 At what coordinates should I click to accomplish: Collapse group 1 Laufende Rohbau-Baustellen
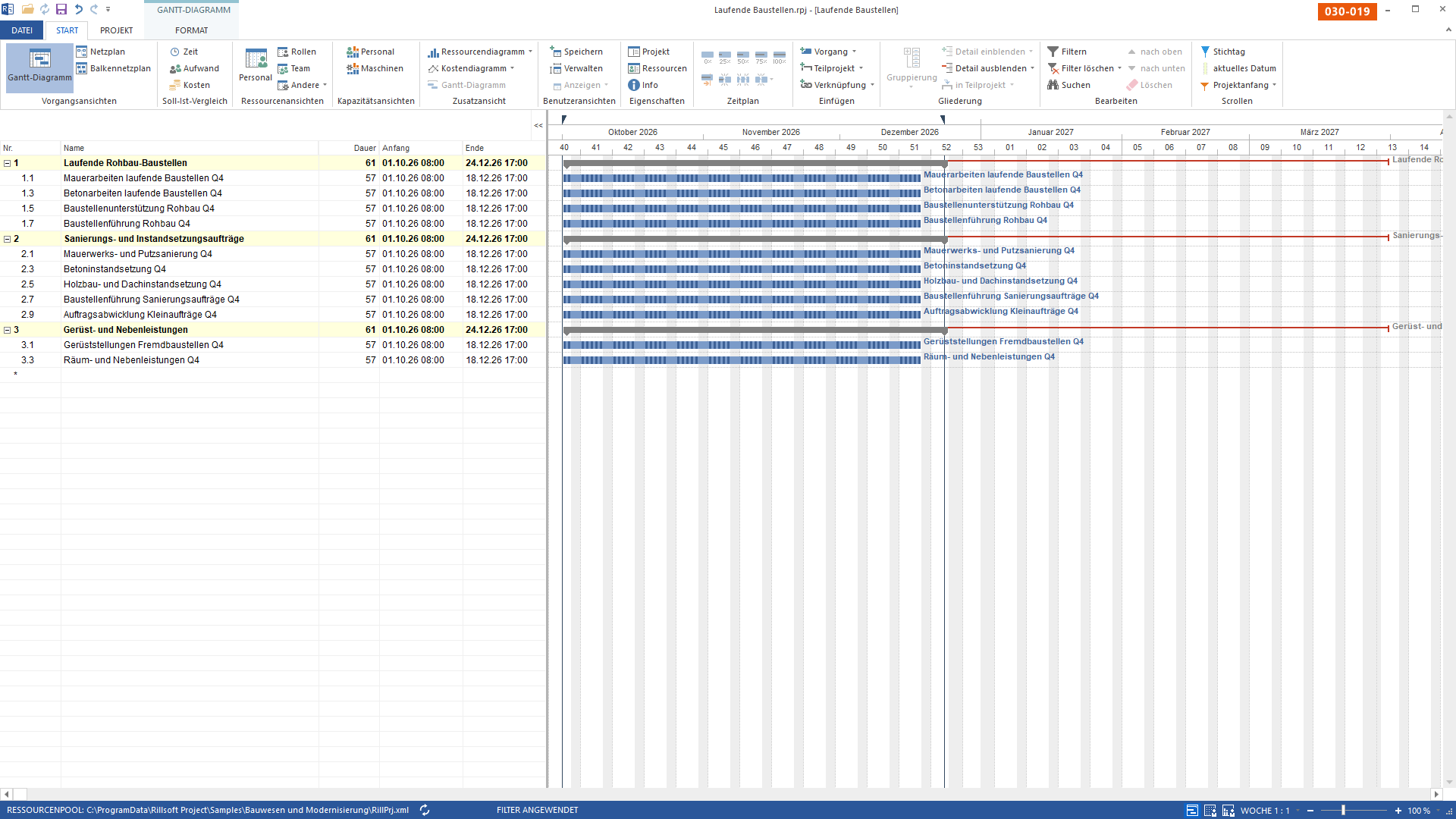(x=8, y=163)
